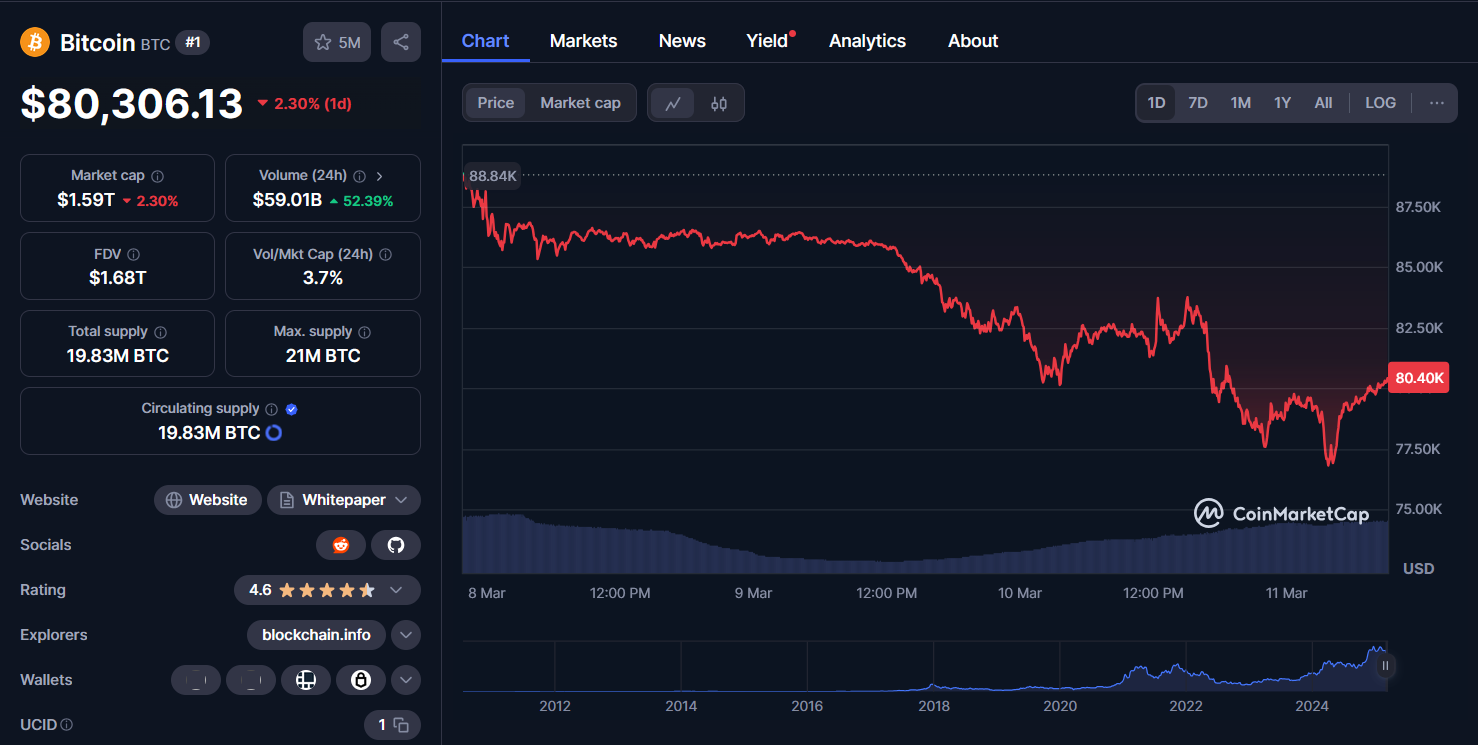The height and width of the screenshot is (745, 1478).
Task: Click Vol/Mkt Cap info icon
Action: click(386, 255)
